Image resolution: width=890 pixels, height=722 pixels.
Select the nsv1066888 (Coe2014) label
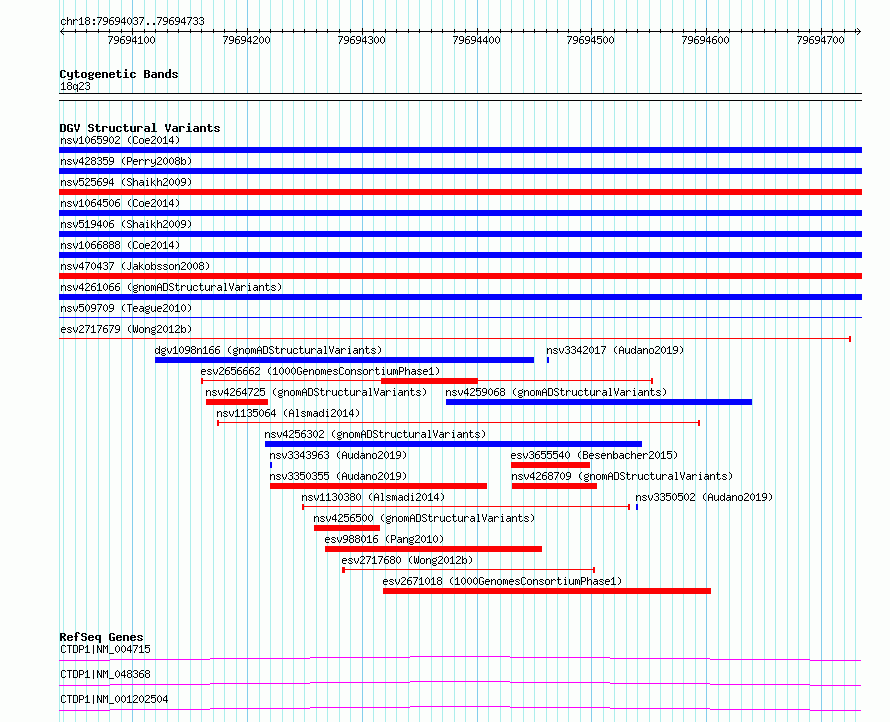click(120, 245)
